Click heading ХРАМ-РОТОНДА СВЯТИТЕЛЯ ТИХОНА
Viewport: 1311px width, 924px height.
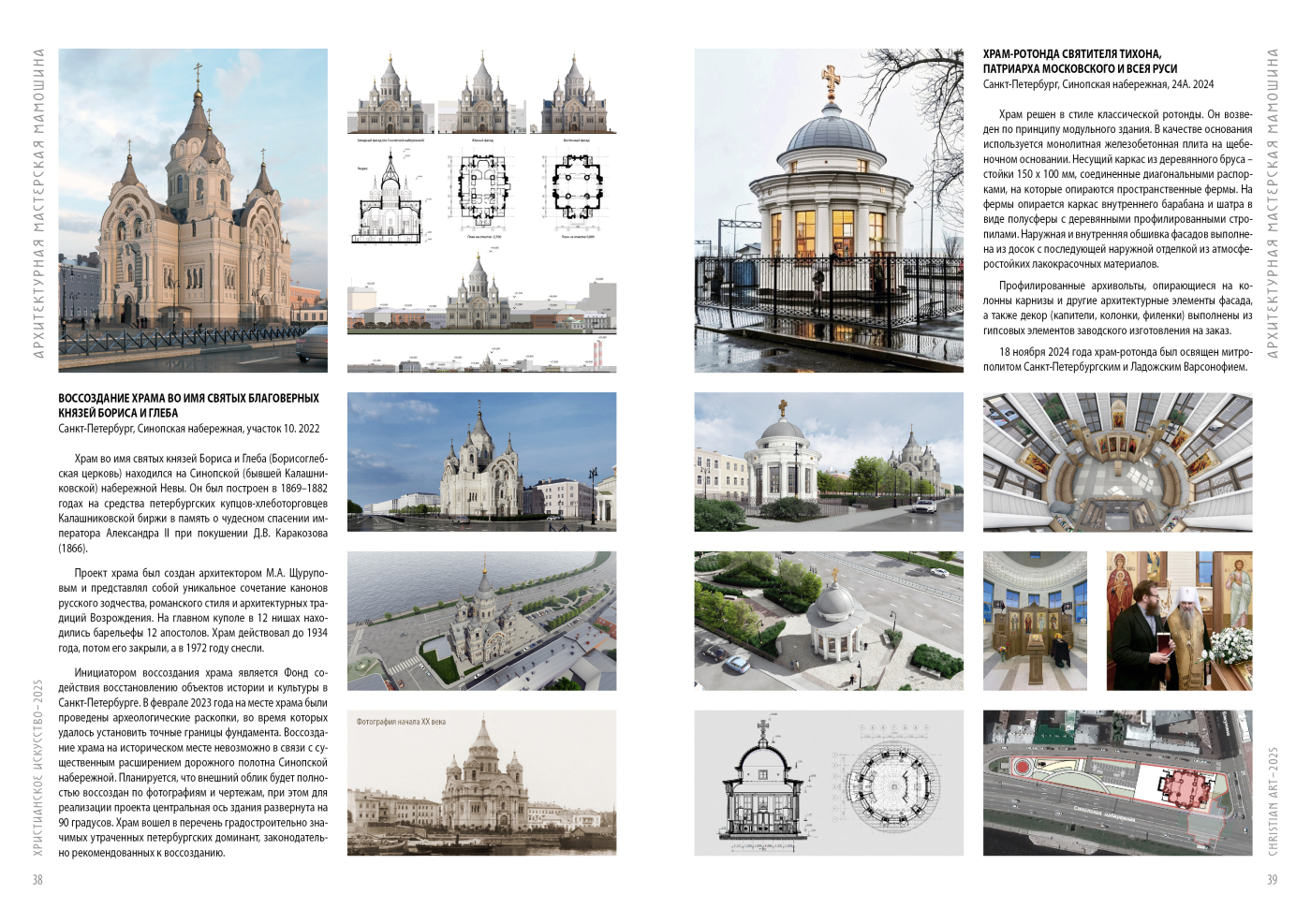pos(1072,54)
